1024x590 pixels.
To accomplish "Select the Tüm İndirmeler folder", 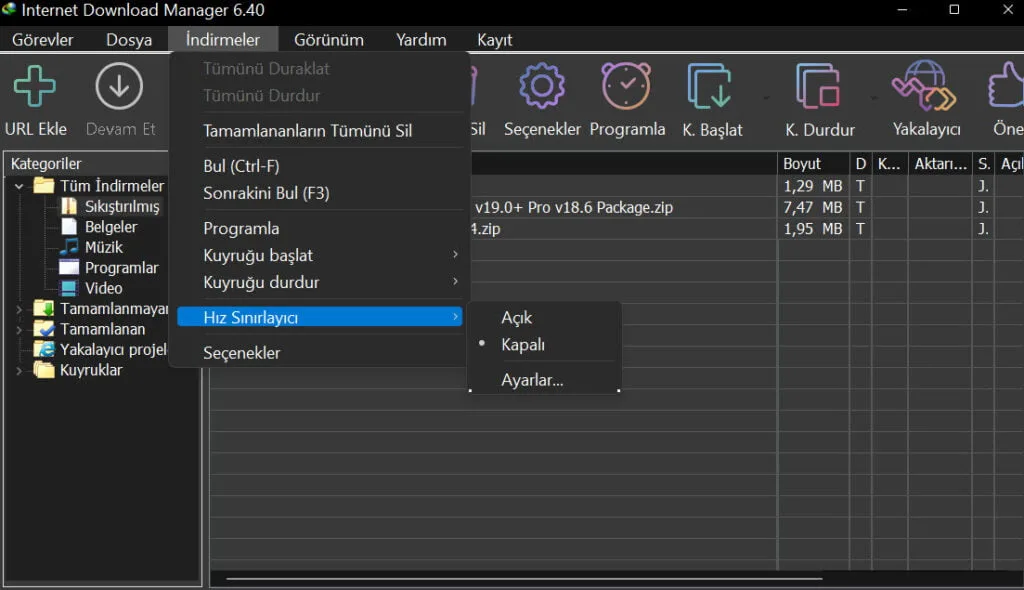I will 99,186.
